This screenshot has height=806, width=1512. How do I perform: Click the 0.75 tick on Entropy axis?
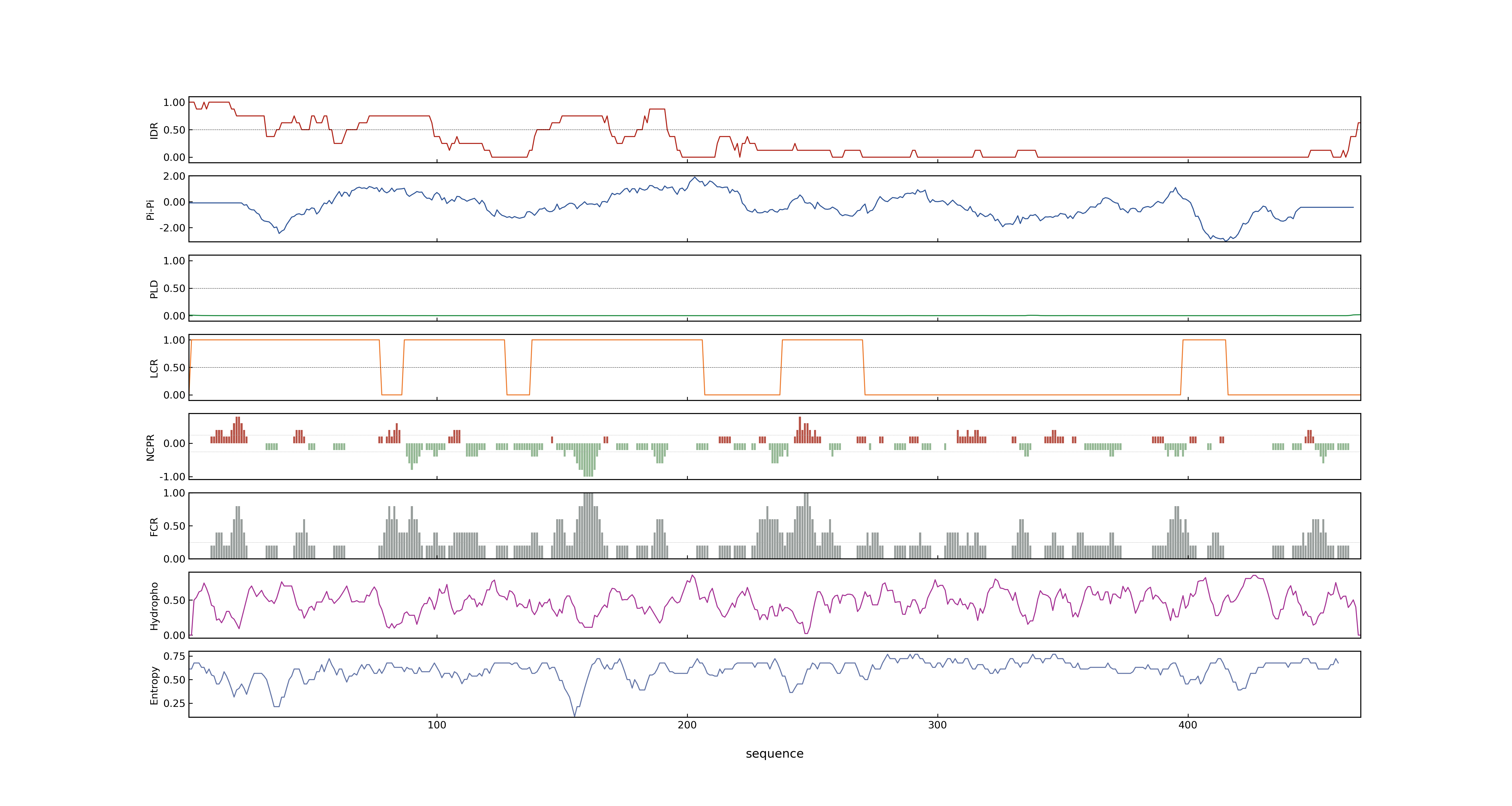174,656
